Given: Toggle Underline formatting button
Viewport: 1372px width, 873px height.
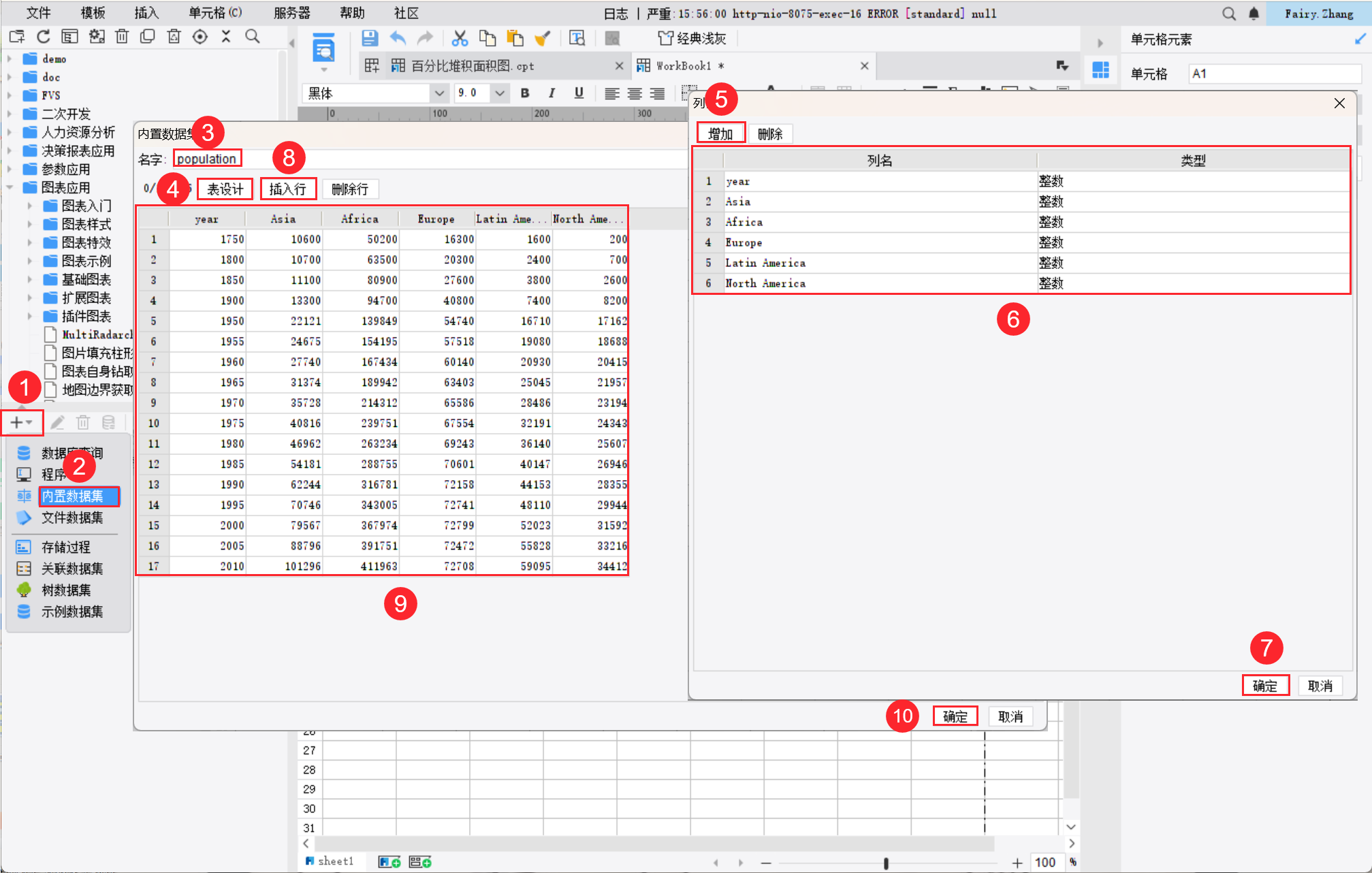Looking at the screenshot, I should point(579,93).
